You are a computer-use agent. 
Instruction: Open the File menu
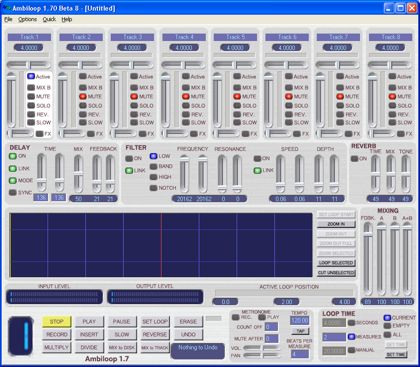(8, 19)
